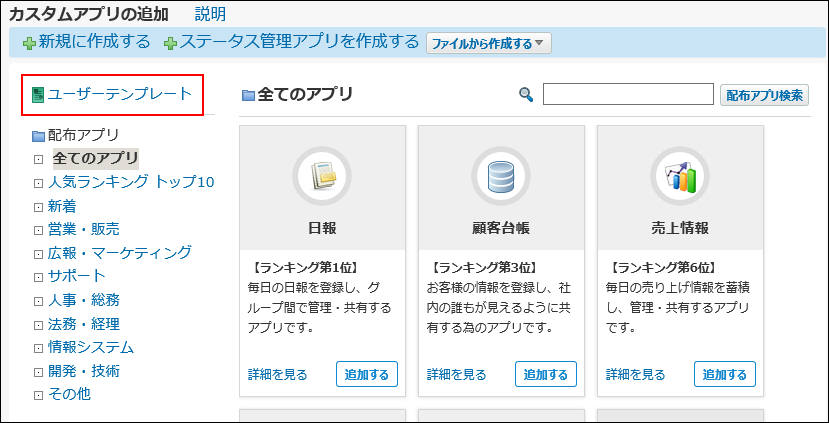Image resolution: width=829 pixels, height=423 pixels.
Task: Click the 【ランキング第6位】 text
Action: pyautogui.click(x=665, y=267)
